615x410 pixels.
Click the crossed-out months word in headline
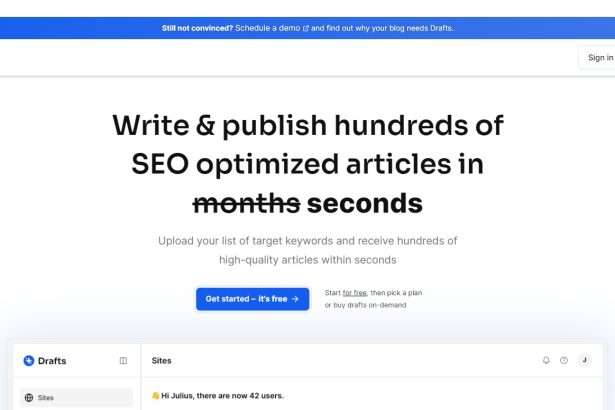point(247,204)
